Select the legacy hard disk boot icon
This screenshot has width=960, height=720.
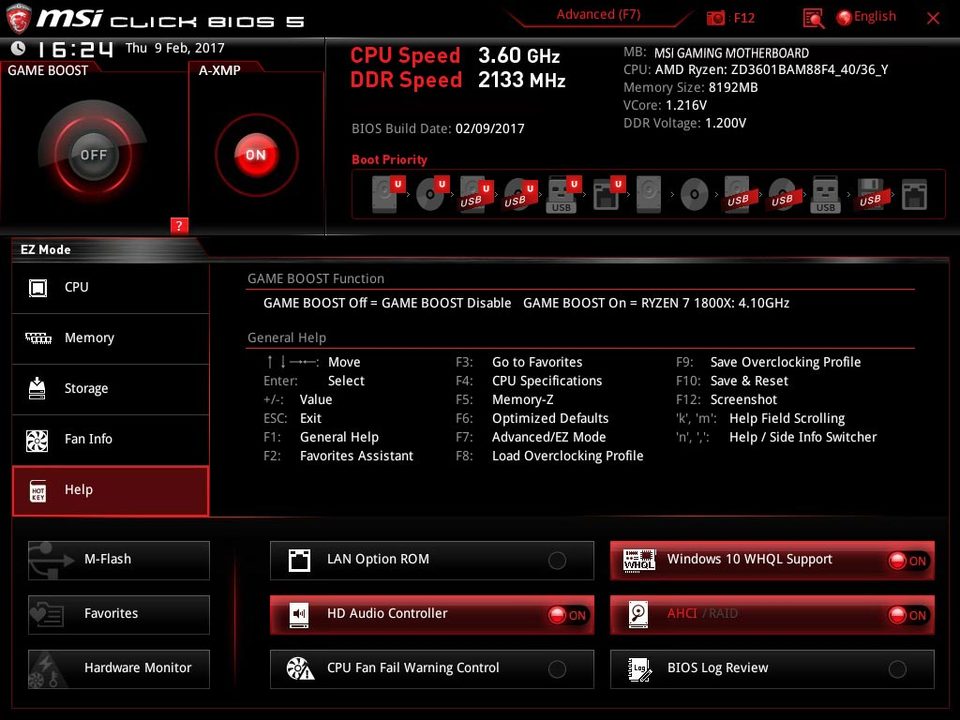click(x=649, y=194)
